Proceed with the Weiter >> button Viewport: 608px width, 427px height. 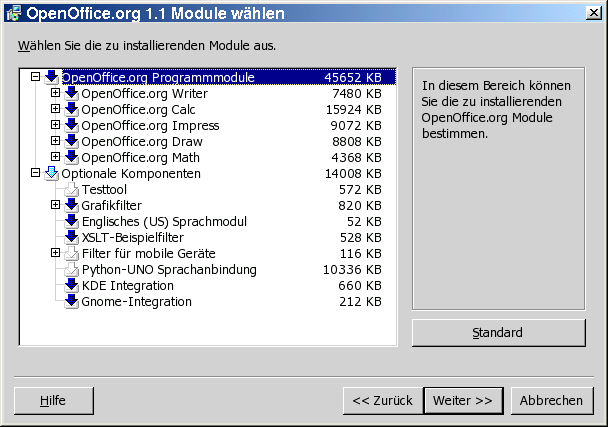click(463, 400)
